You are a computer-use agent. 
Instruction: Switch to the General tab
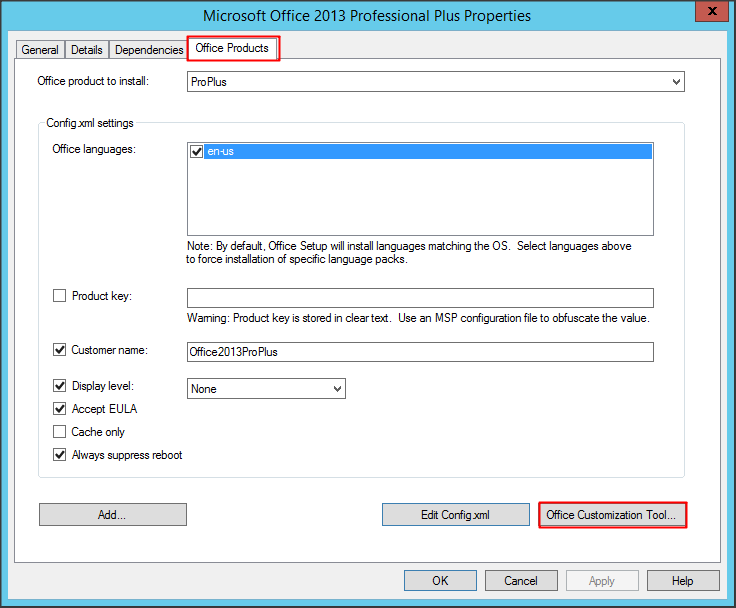[40, 50]
